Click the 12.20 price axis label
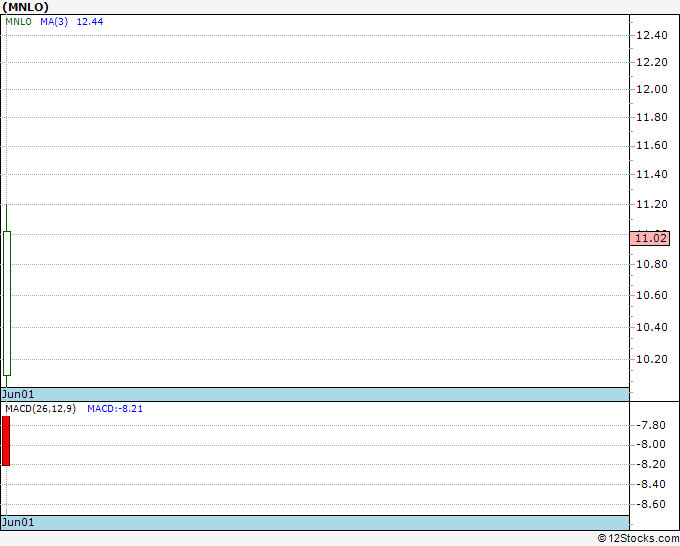Viewport: 680px width, 546px height. tap(652, 62)
